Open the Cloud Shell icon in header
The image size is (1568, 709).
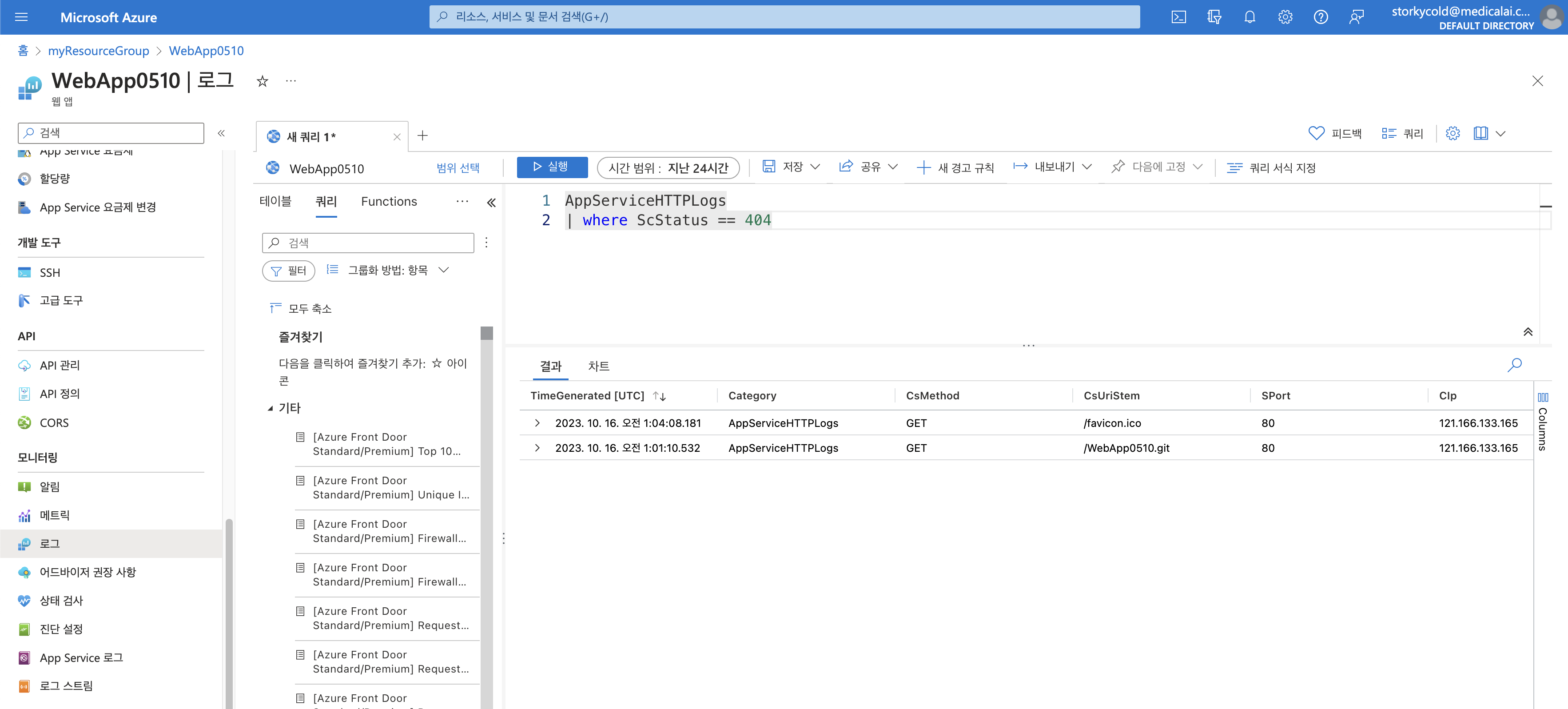(x=1178, y=17)
